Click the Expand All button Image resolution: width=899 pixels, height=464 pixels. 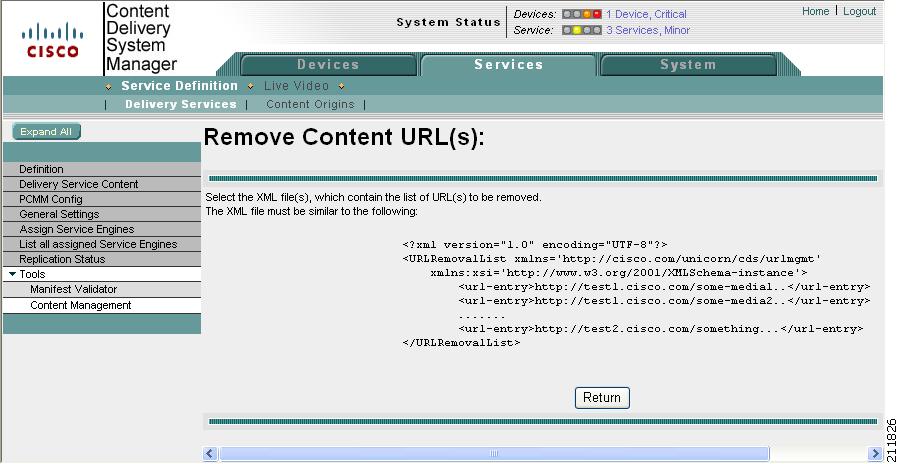pos(46,132)
